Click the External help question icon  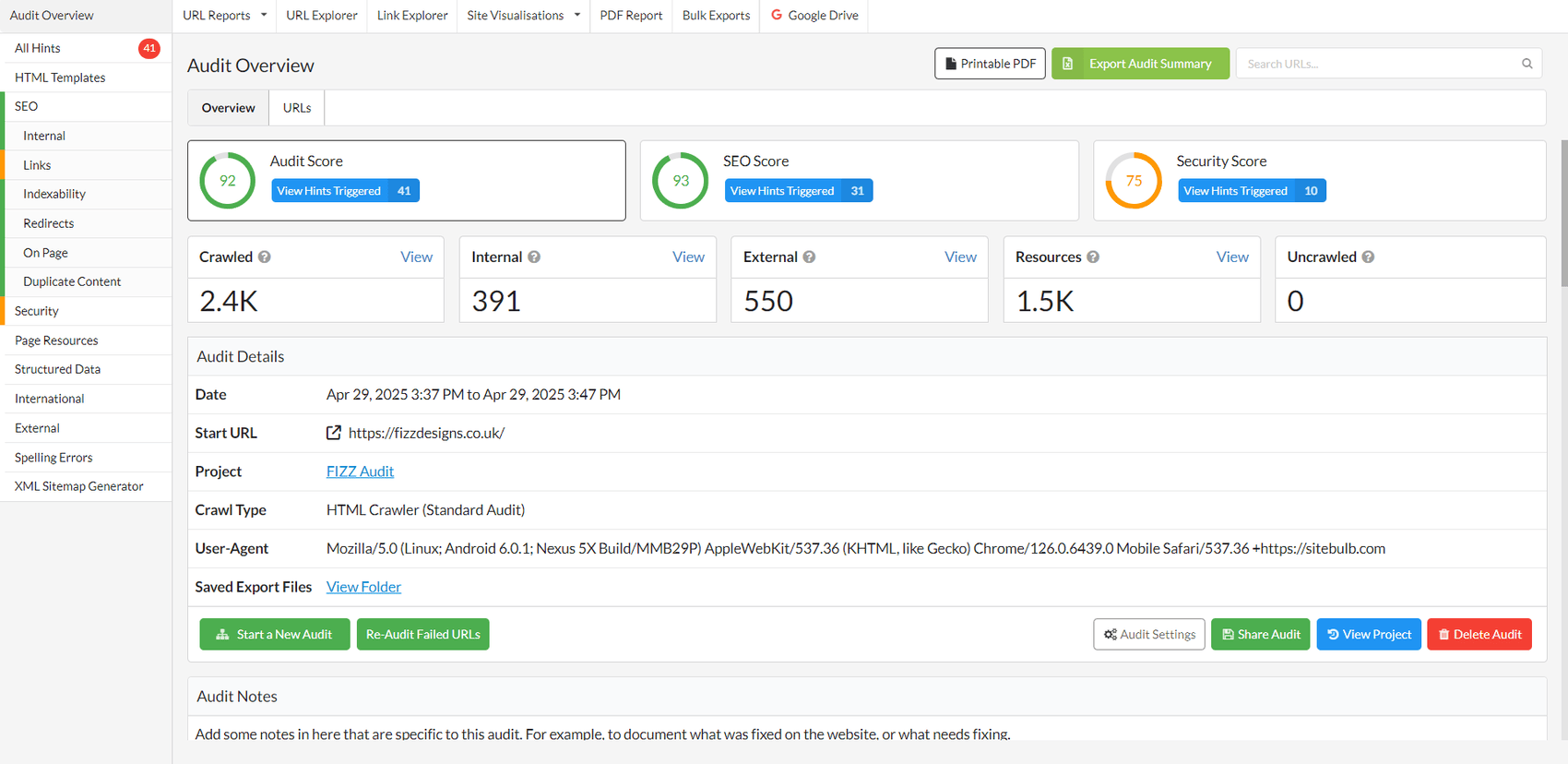[809, 257]
